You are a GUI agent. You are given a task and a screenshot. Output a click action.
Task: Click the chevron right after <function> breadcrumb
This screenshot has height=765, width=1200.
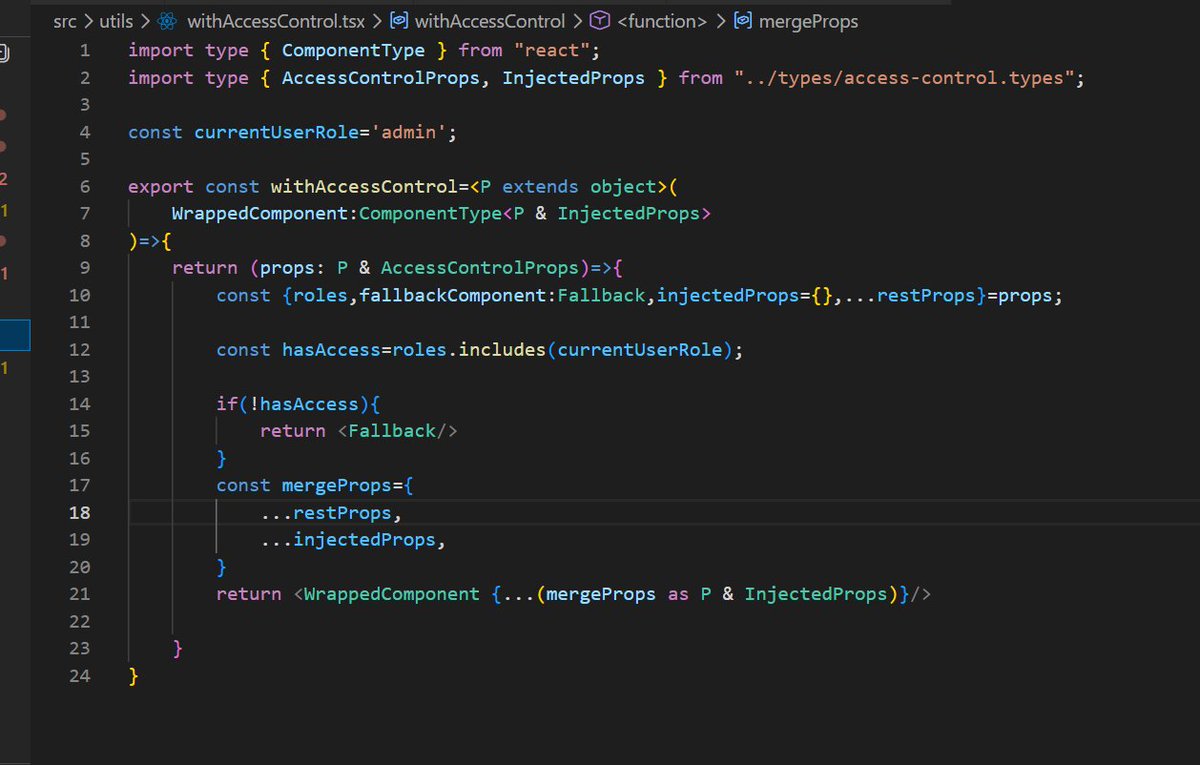tap(721, 20)
